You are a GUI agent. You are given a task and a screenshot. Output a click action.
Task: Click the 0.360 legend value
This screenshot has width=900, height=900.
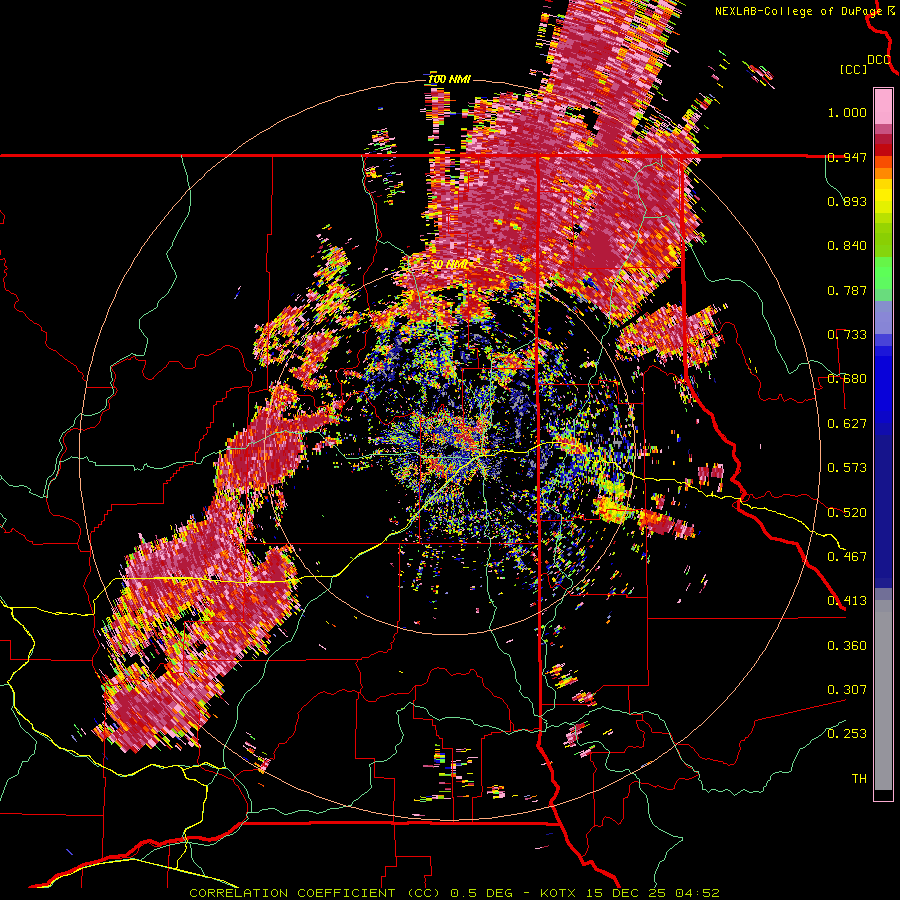[847, 645]
